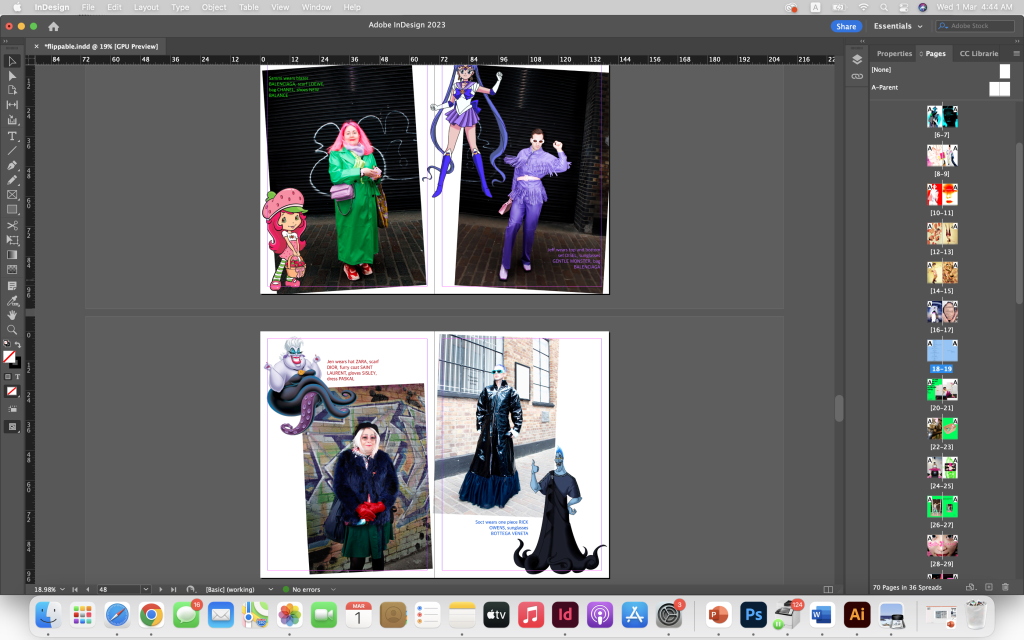The image size is (1024, 640).
Task: Select the Pencil tool
Action: pyautogui.click(x=12, y=180)
